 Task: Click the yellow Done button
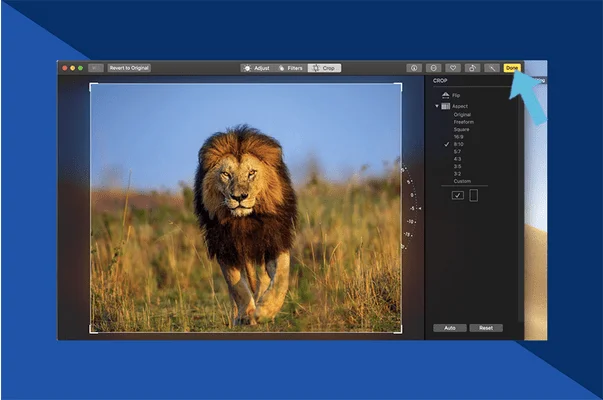point(512,68)
